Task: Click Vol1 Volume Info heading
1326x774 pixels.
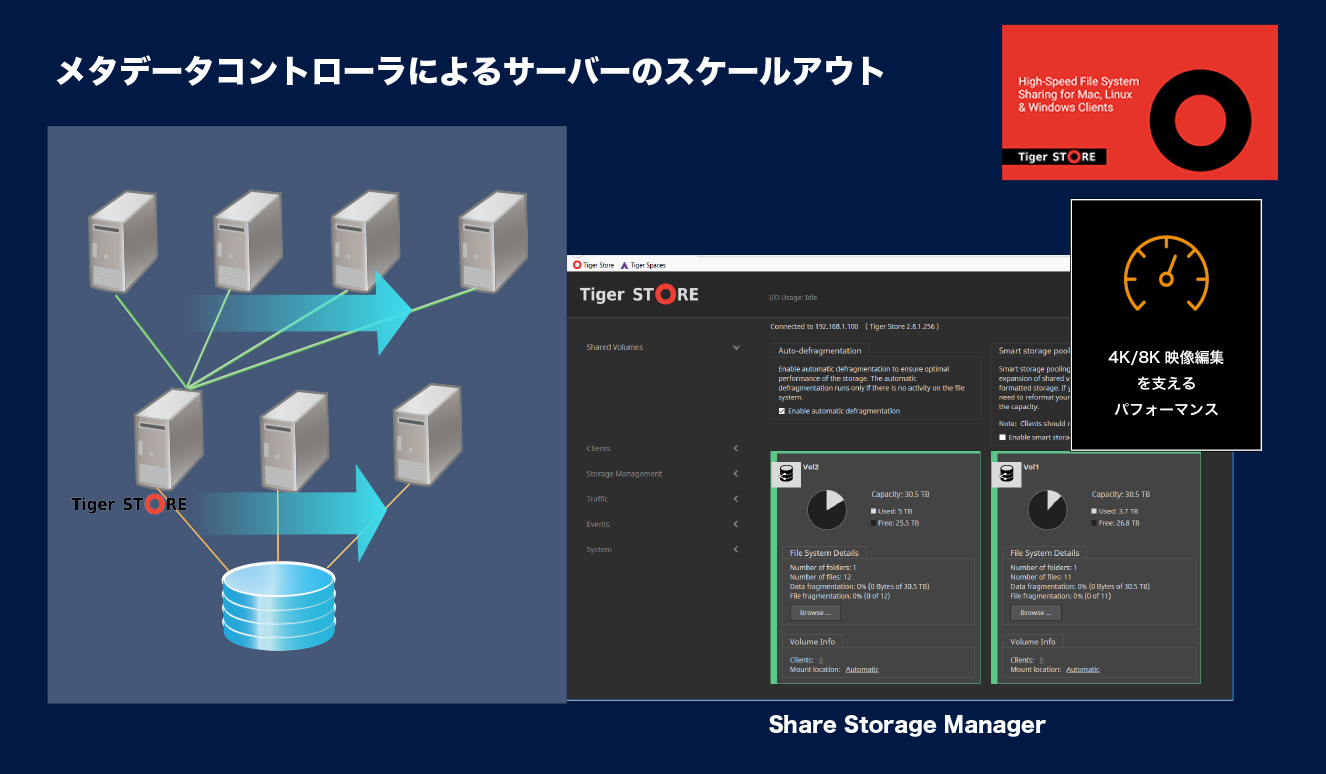Action: tap(1032, 641)
